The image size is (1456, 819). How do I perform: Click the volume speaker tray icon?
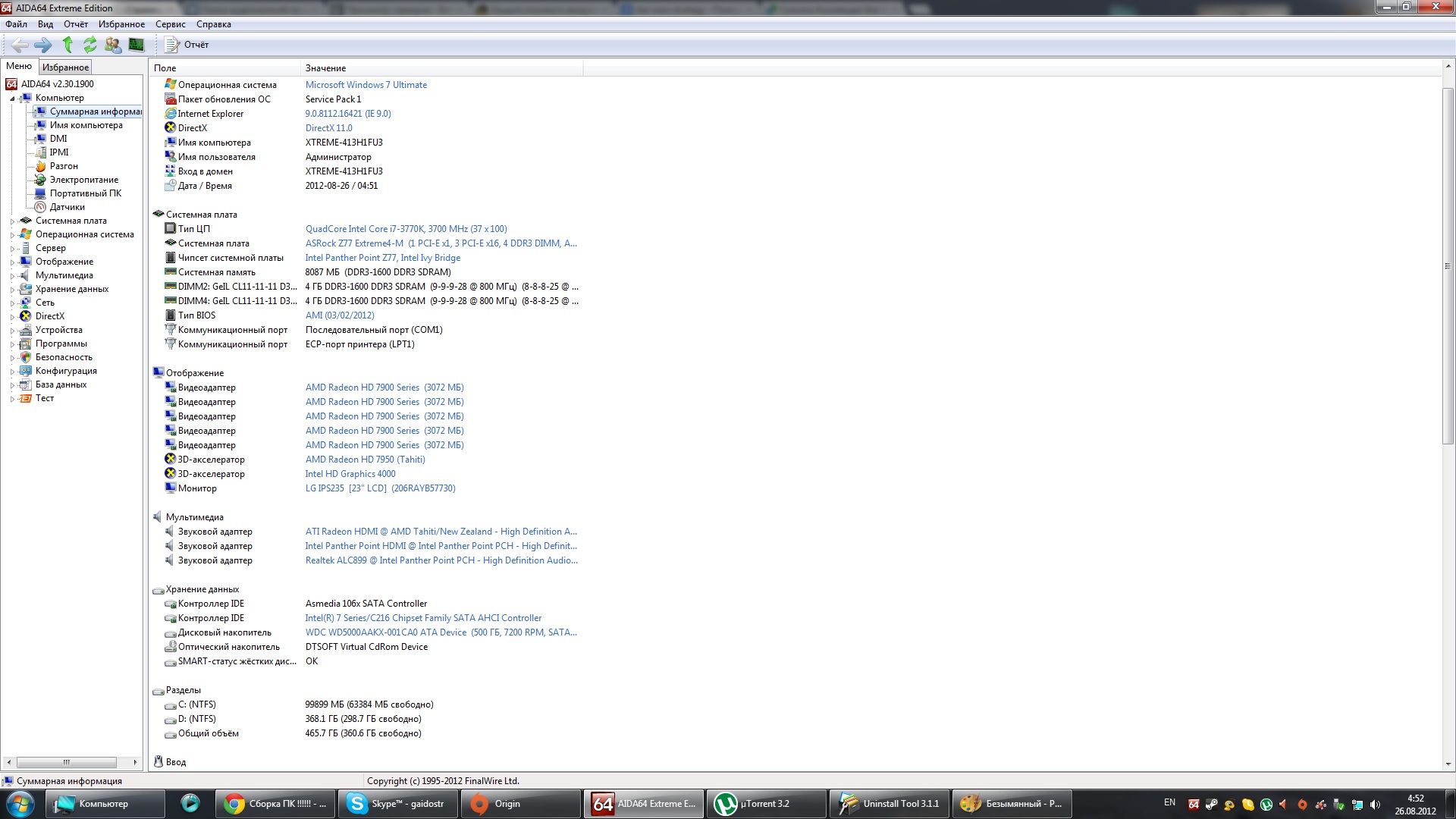(x=1375, y=805)
